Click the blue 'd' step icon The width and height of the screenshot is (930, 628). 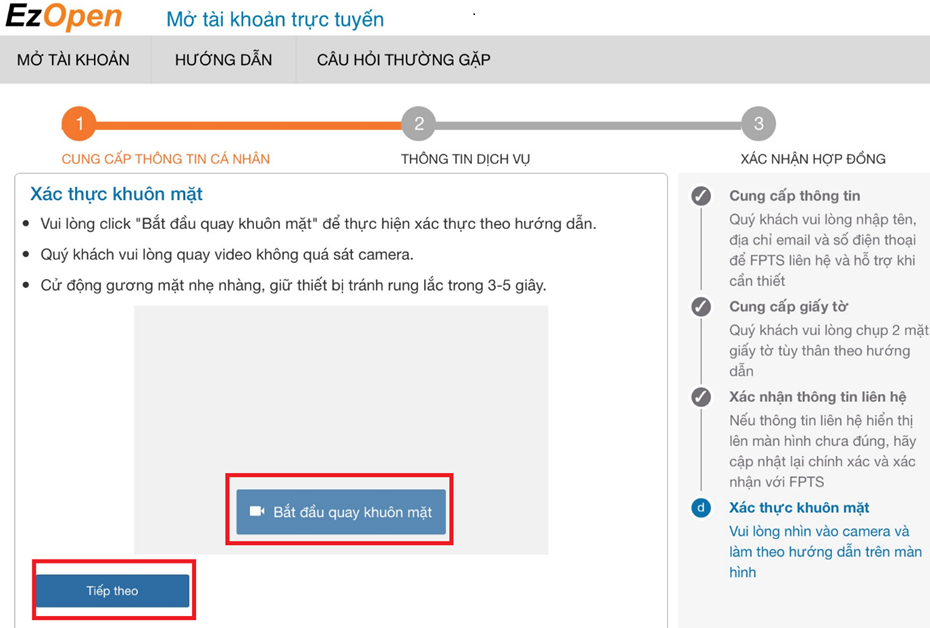point(701,508)
